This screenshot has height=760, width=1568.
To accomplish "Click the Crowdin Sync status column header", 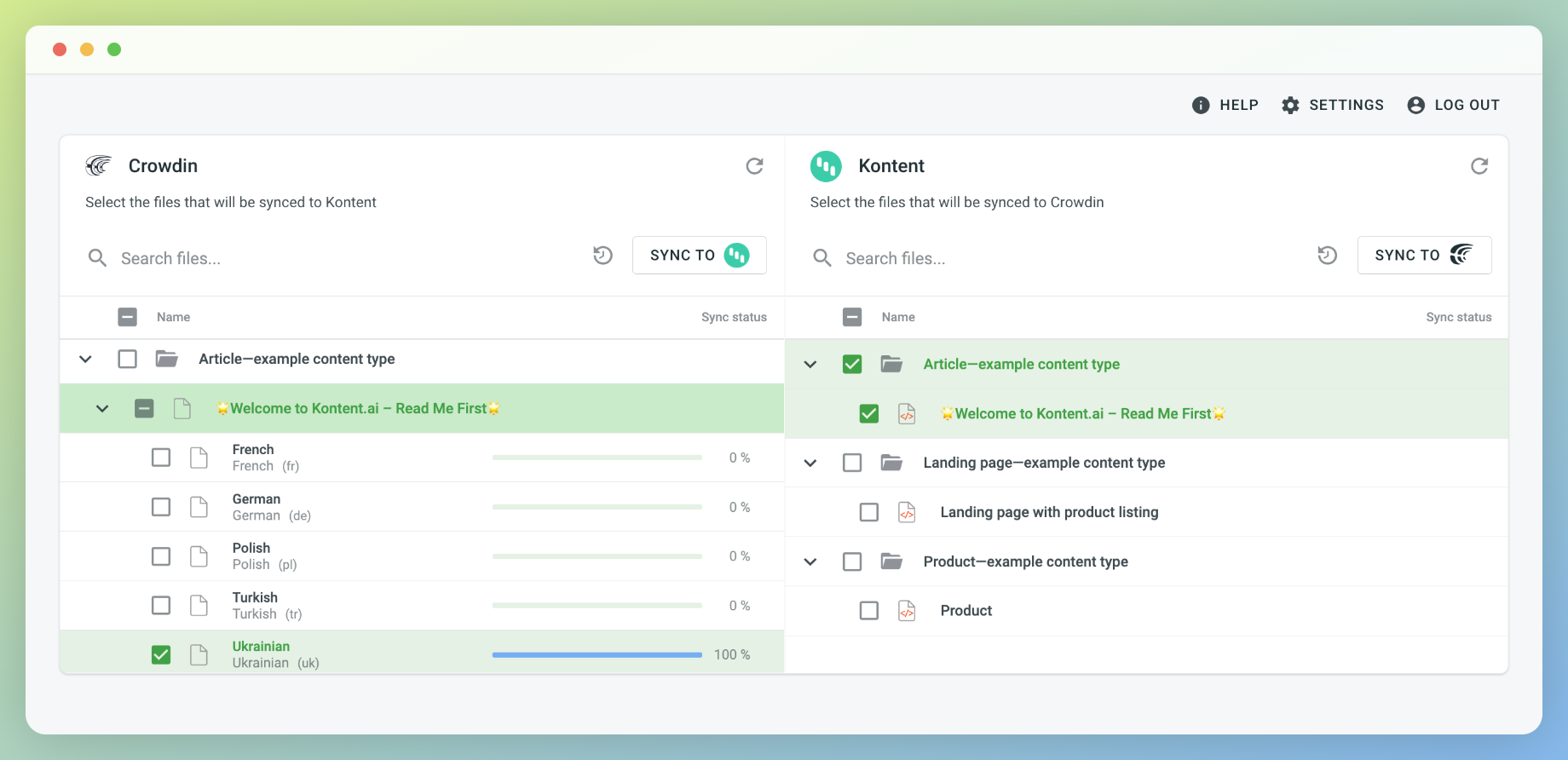I will 734,317.
